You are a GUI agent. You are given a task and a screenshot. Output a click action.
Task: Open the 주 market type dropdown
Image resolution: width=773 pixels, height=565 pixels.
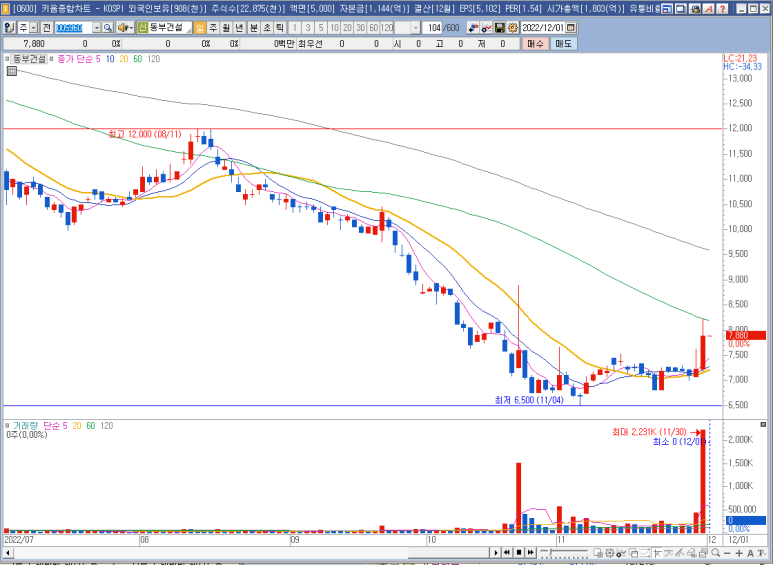(34, 28)
